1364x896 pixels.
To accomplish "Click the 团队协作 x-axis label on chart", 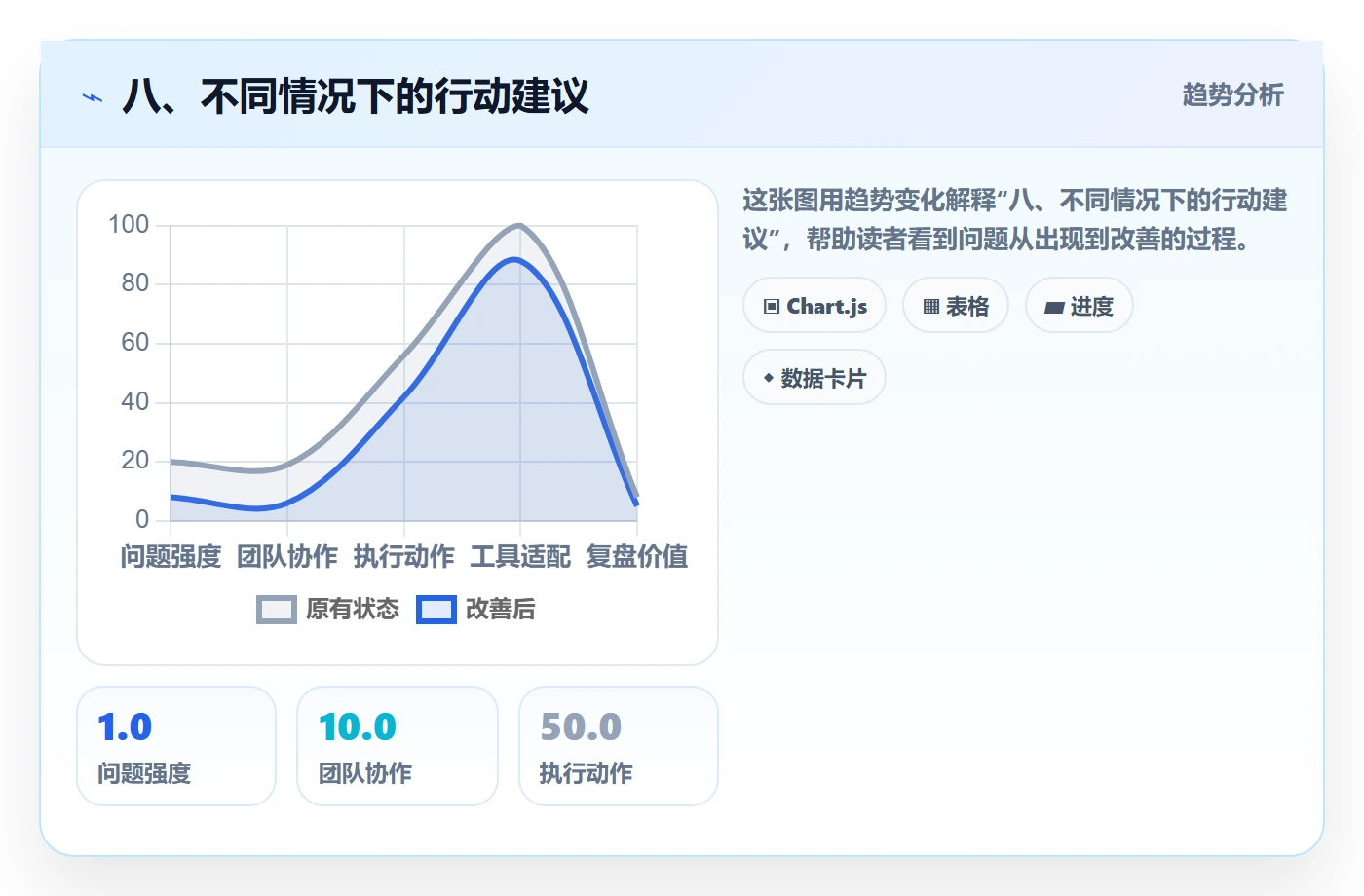I will click(287, 557).
